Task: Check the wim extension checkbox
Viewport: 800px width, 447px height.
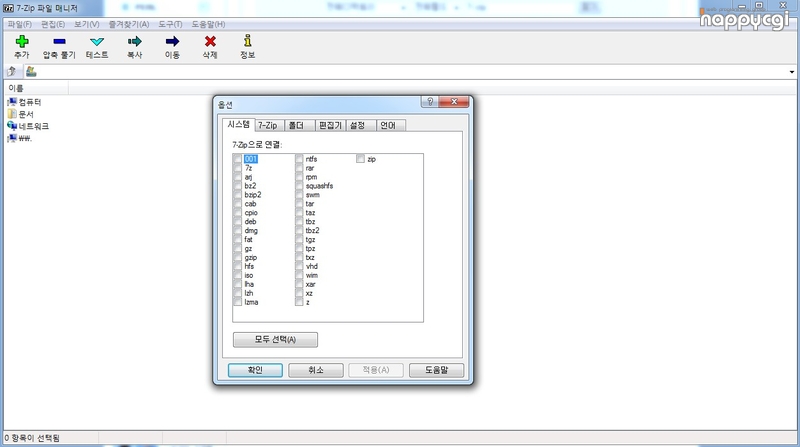Action: [299, 275]
